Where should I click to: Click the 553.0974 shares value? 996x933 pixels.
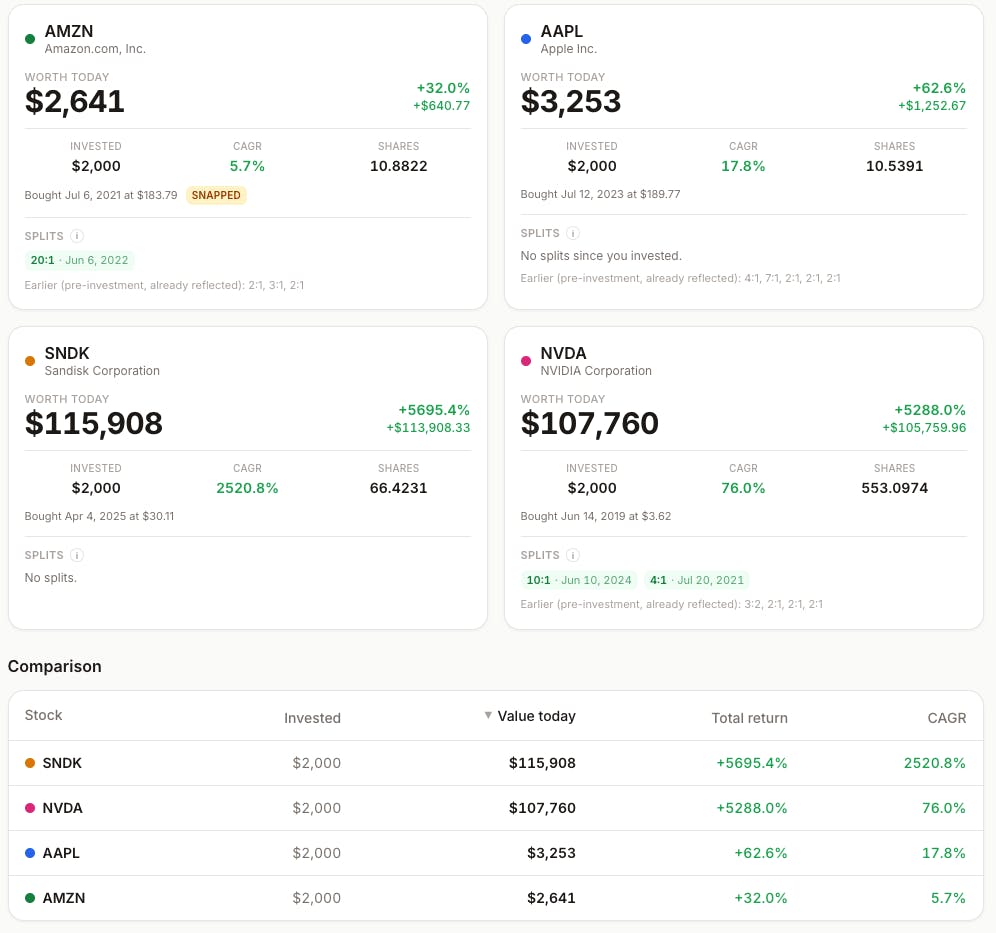point(894,488)
